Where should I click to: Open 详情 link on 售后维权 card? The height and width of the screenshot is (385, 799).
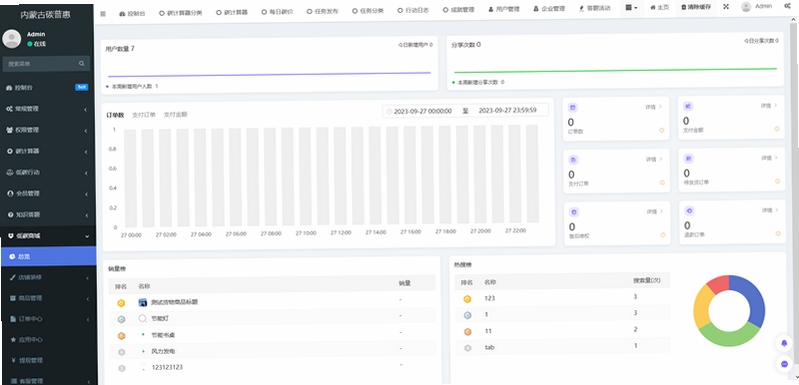click(654, 212)
